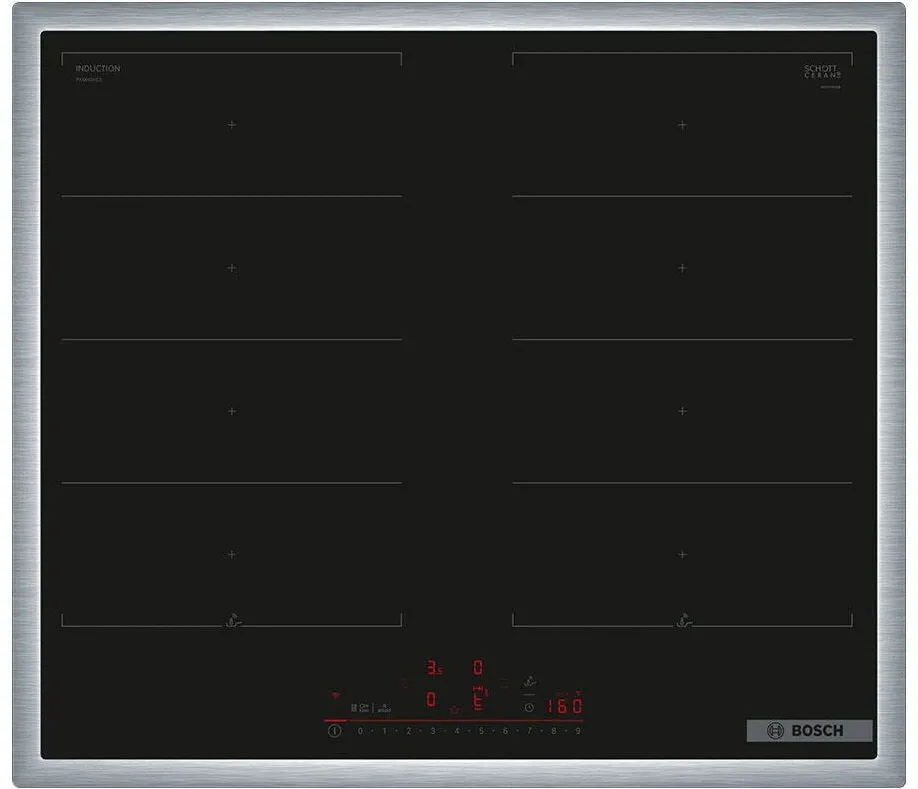This screenshot has height=789, width=918.
Task: Set power level 5 on the slider
Action: pyautogui.click(x=481, y=731)
